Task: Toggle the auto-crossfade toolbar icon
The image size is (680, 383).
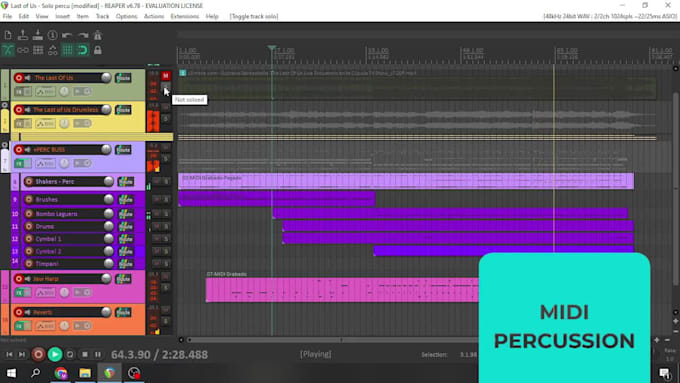Action: pyautogui.click(x=8, y=50)
